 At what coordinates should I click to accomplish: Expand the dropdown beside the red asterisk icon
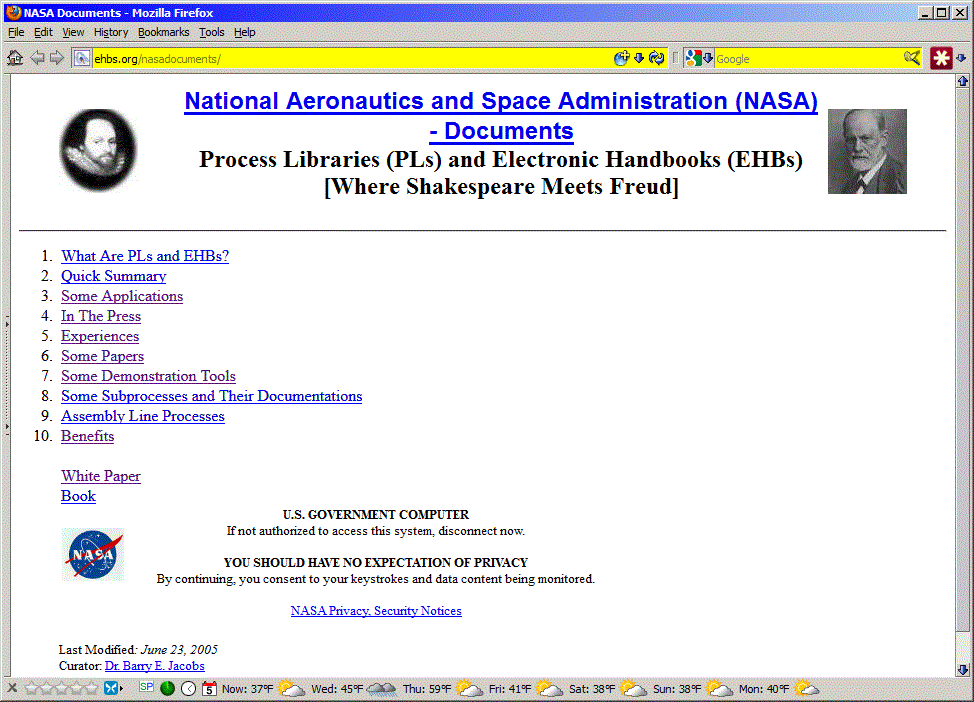pos(961,58)
